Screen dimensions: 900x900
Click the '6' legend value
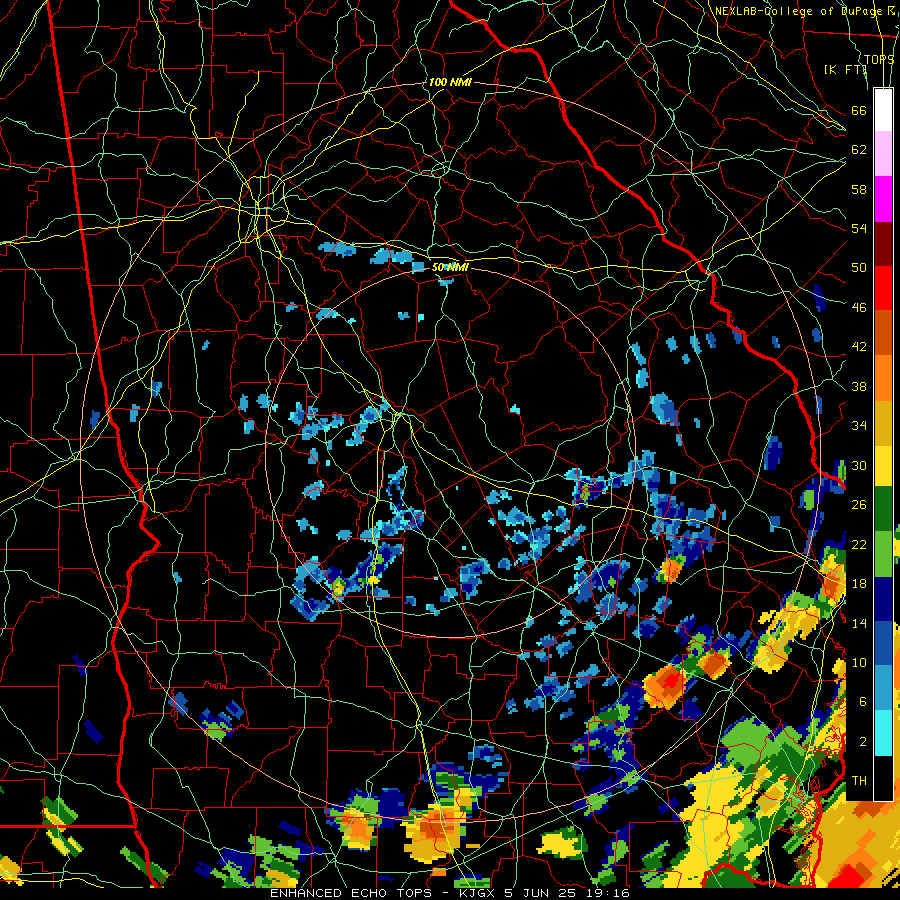point(862,702)
